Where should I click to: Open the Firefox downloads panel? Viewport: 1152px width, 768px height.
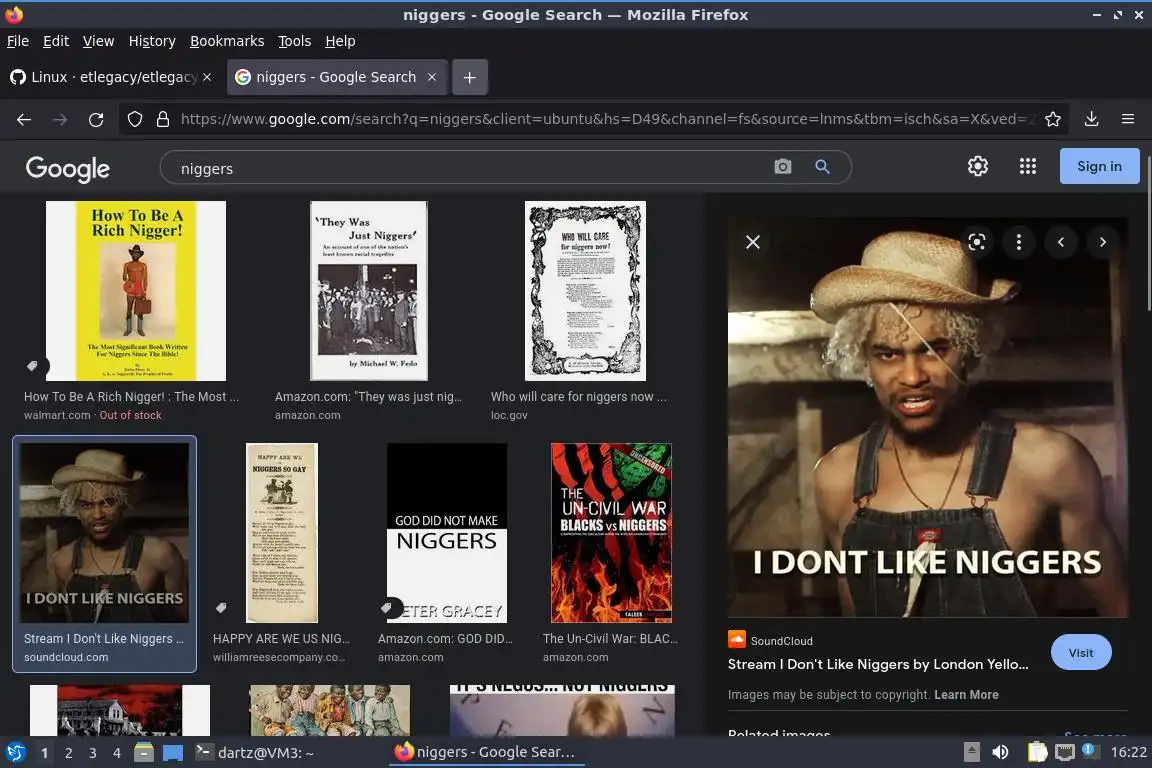1092,119
